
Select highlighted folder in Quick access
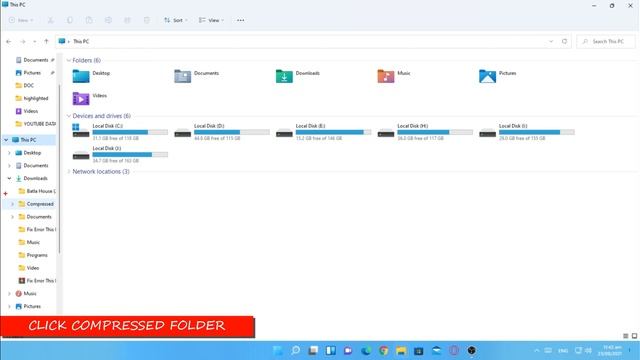pyautogui.click(x=31, y=98)
